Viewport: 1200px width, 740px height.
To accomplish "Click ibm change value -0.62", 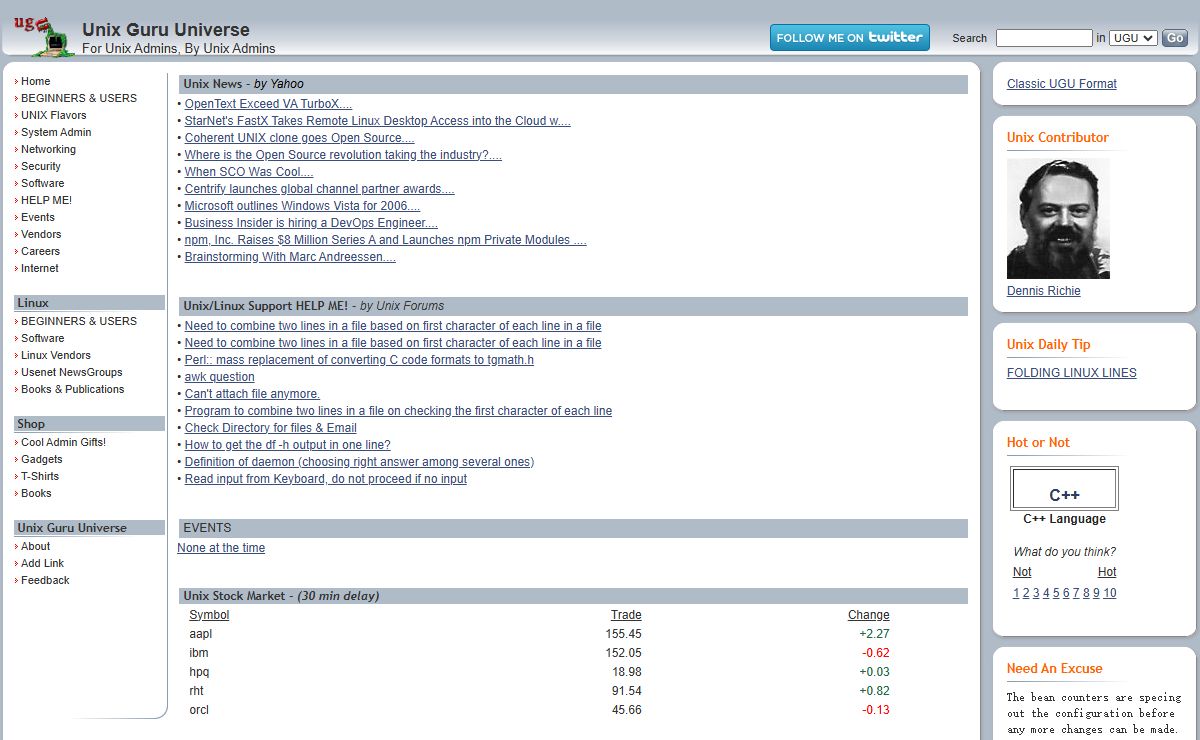I will [876, 653].
